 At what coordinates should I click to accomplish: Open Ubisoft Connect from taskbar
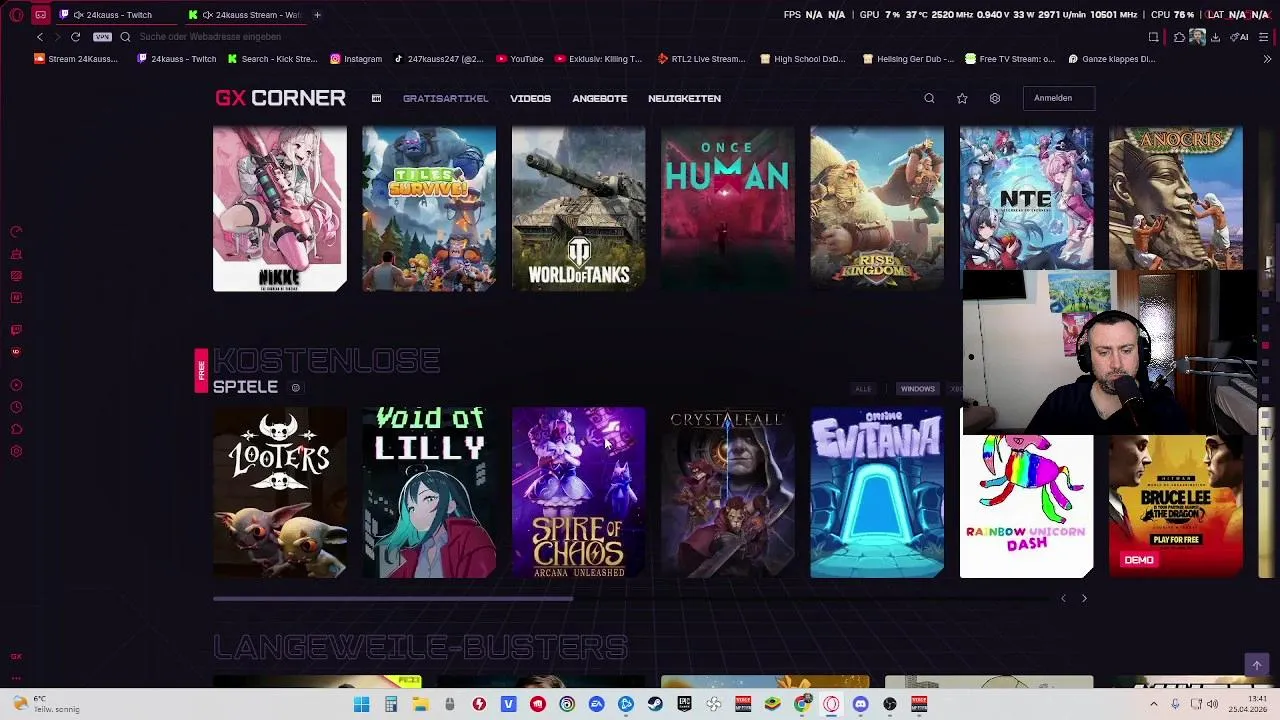coord(567,704)
